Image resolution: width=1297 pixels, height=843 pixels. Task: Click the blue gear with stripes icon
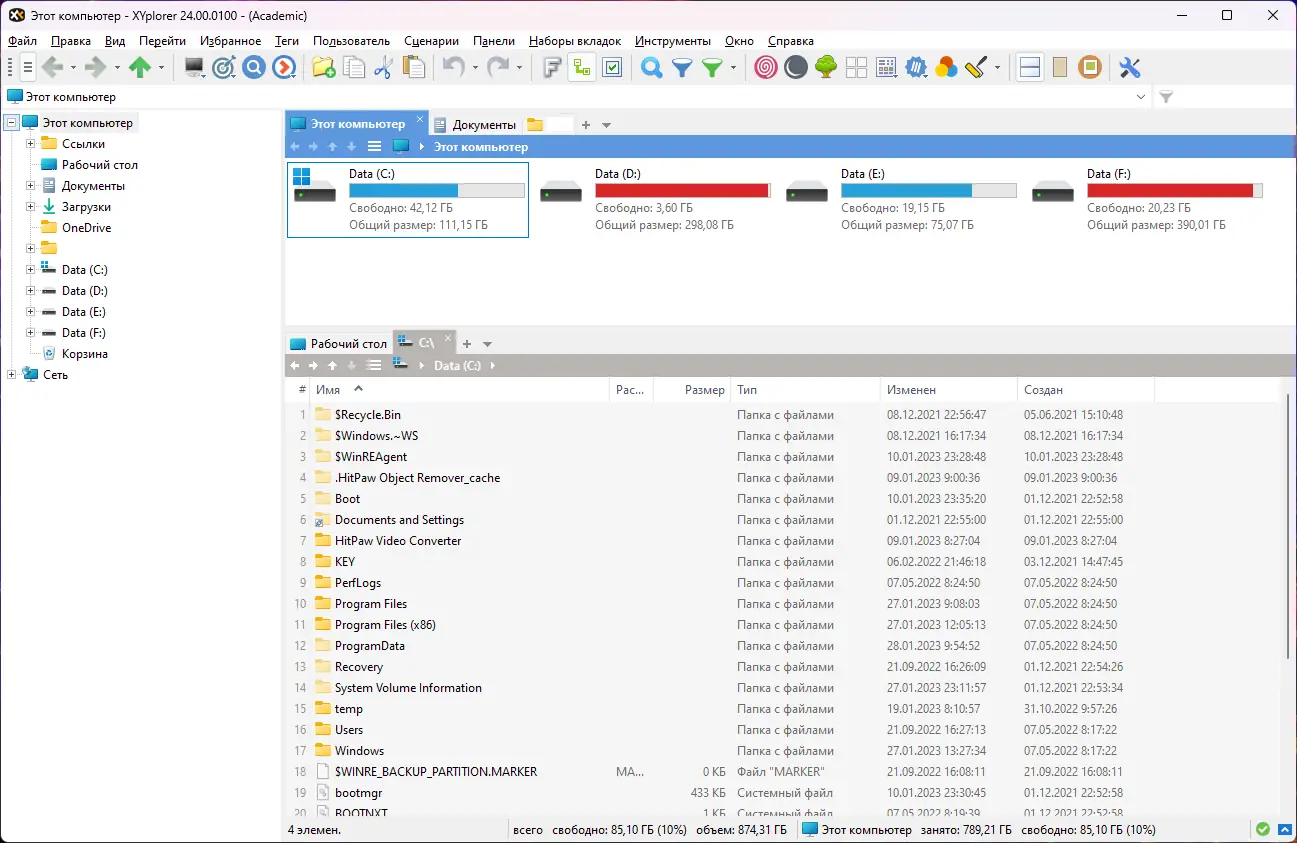click(x=916, y=67)
